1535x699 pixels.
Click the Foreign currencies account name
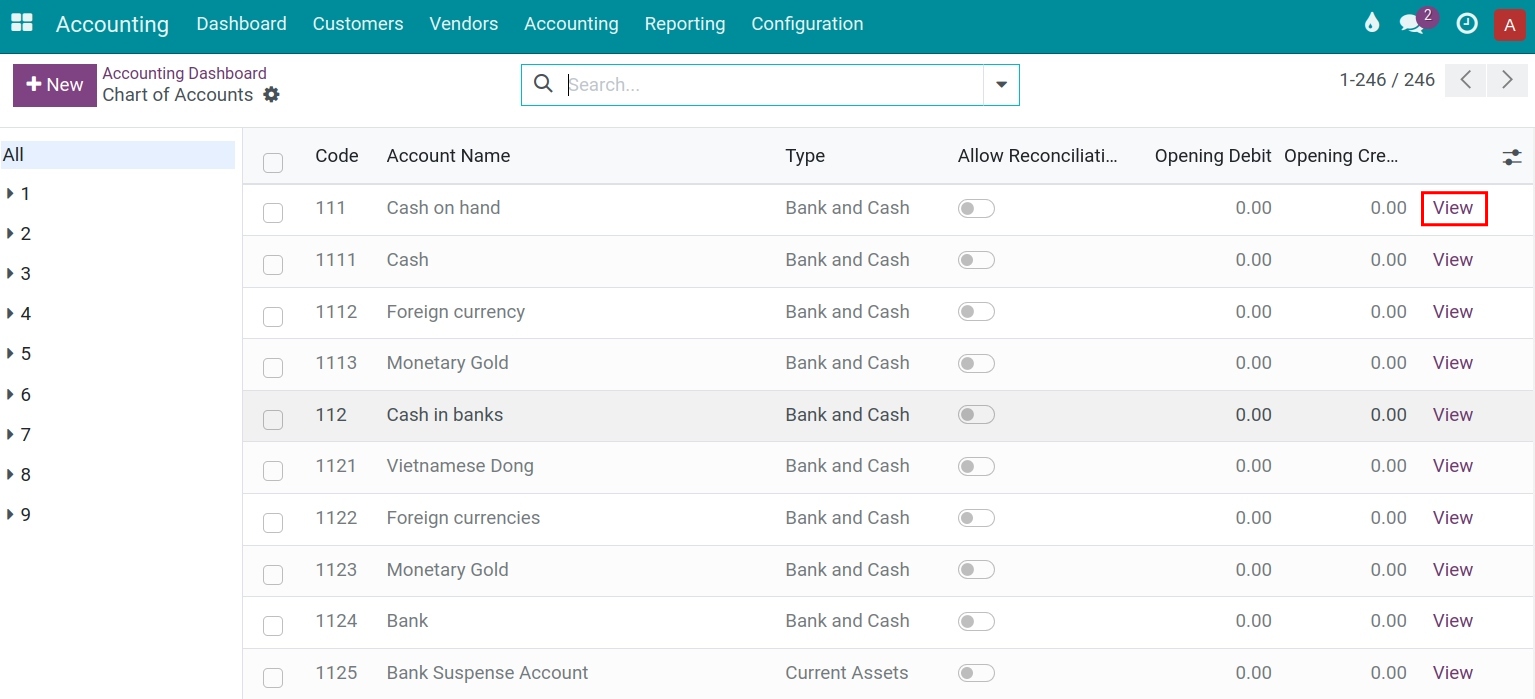463,518
